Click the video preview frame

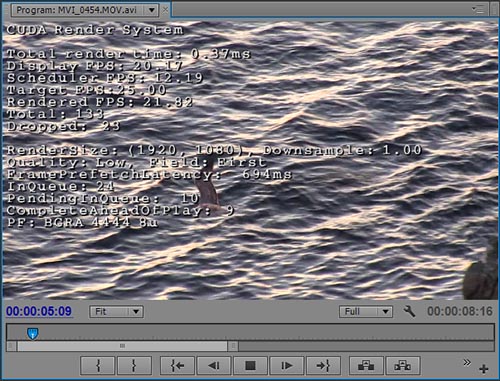250,160
